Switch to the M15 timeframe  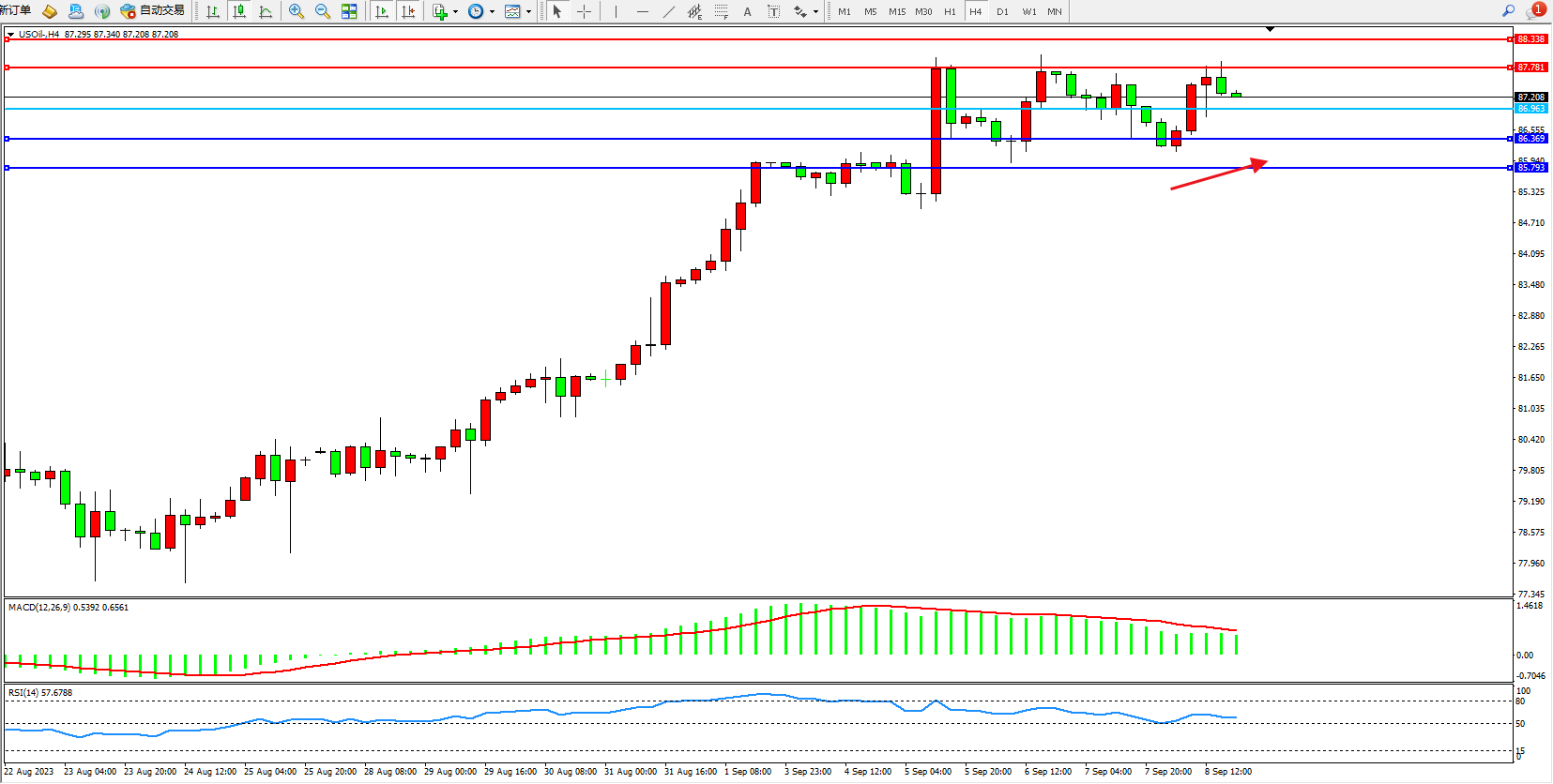897,11
